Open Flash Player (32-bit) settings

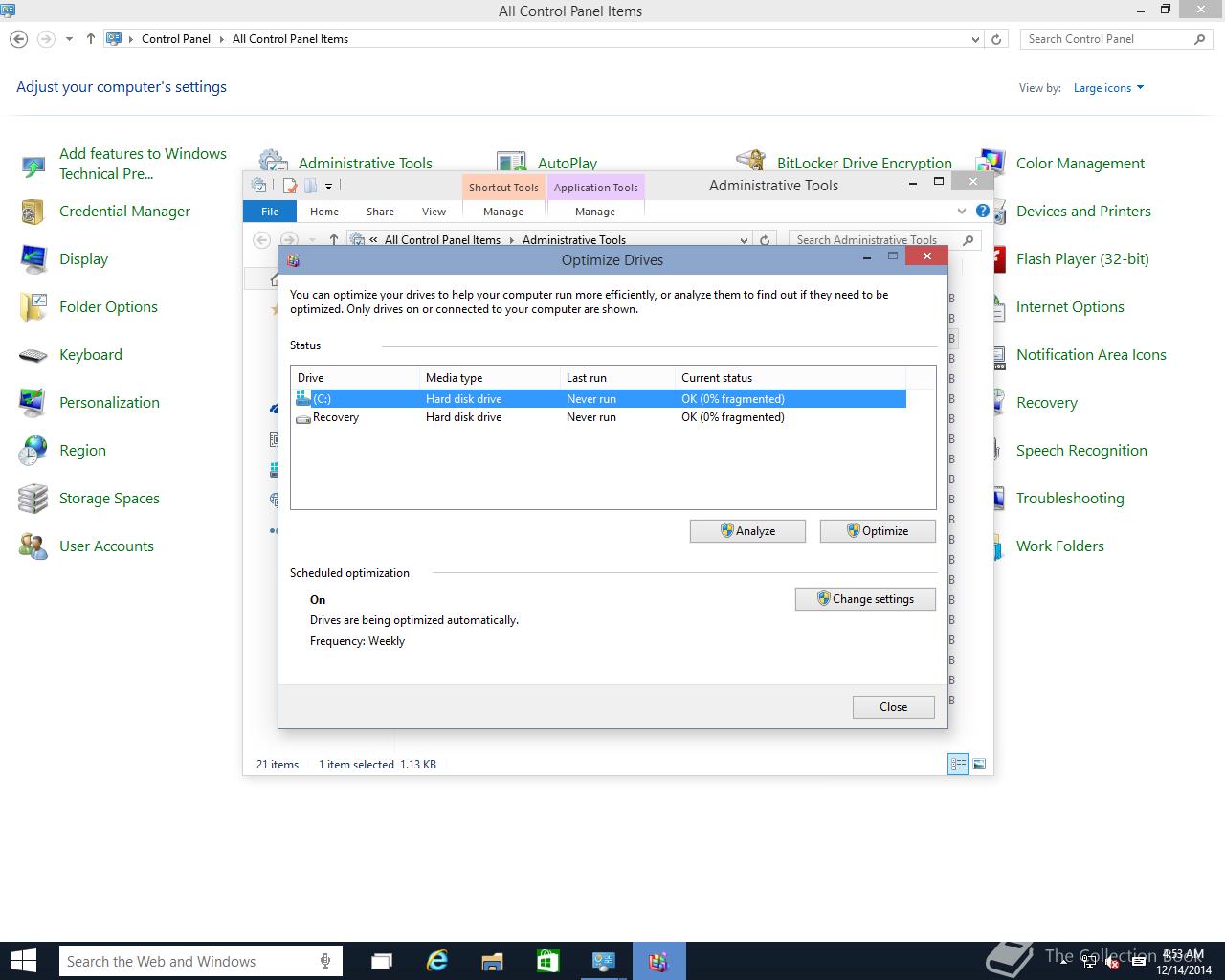click(x=1082, y=259)
